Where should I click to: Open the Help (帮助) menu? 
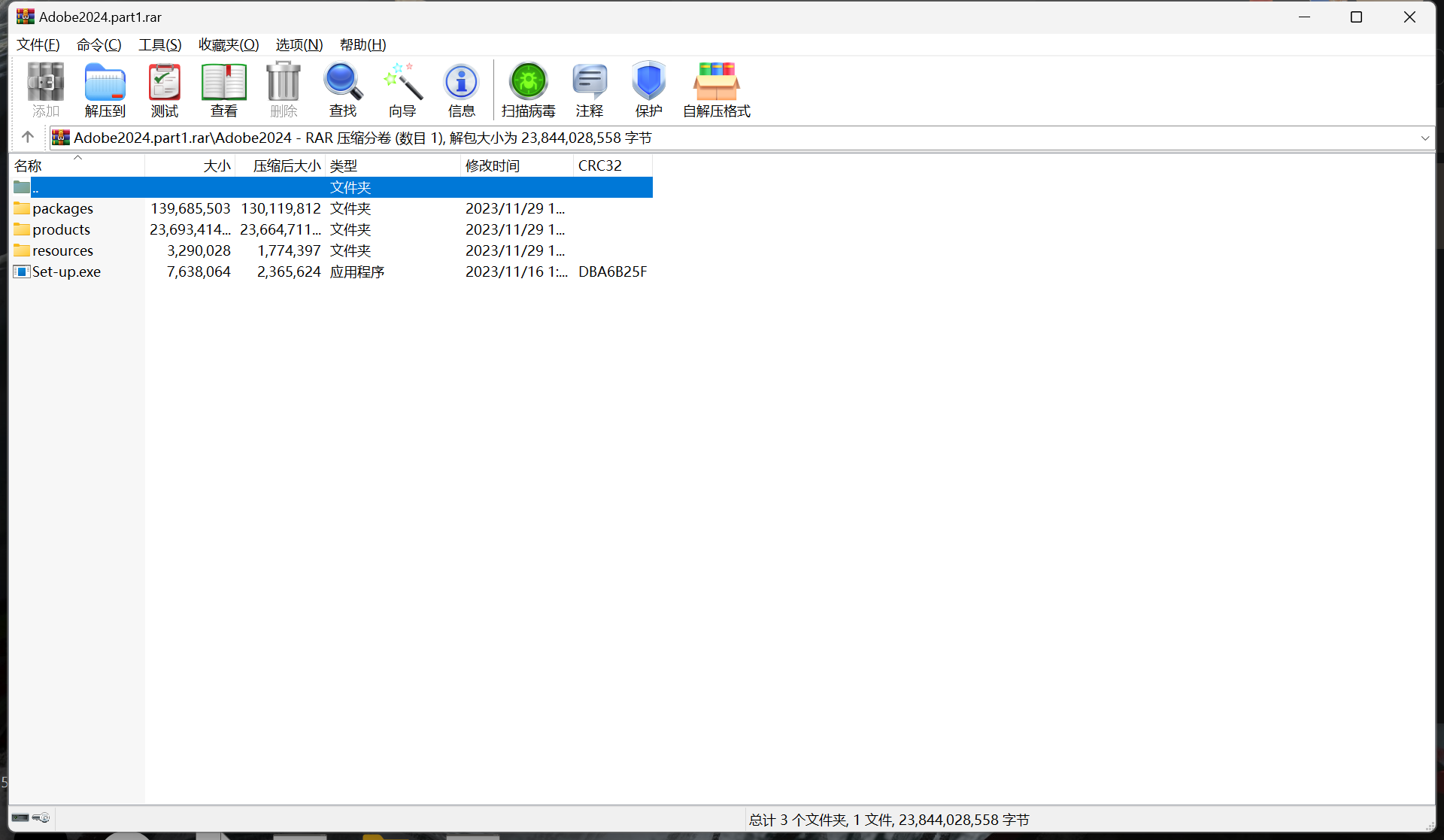[x=363, y=44]
